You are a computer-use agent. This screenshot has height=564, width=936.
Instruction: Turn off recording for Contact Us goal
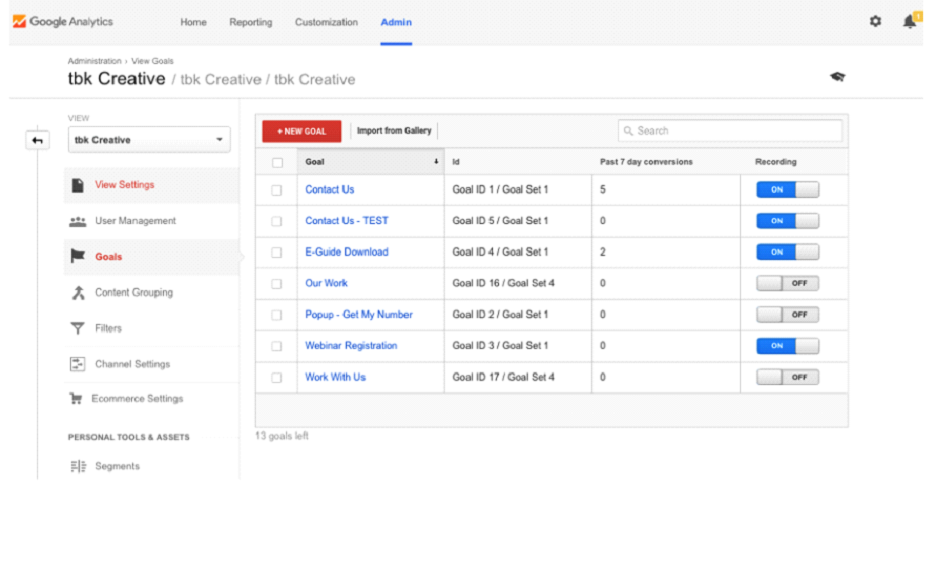(x=787, y=190)
